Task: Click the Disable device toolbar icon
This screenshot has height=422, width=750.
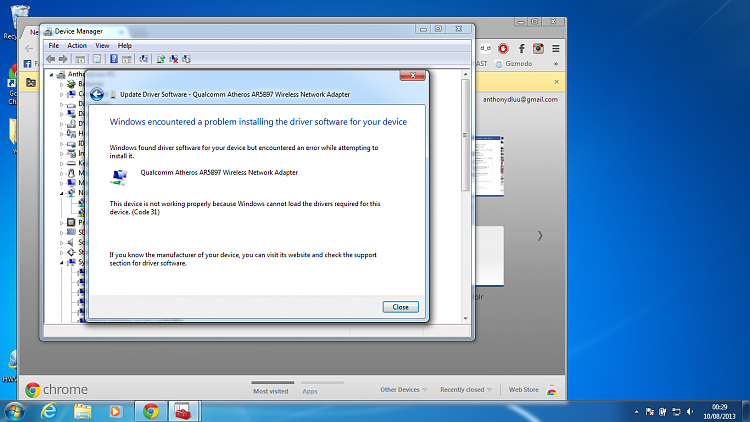Action: 187,59
